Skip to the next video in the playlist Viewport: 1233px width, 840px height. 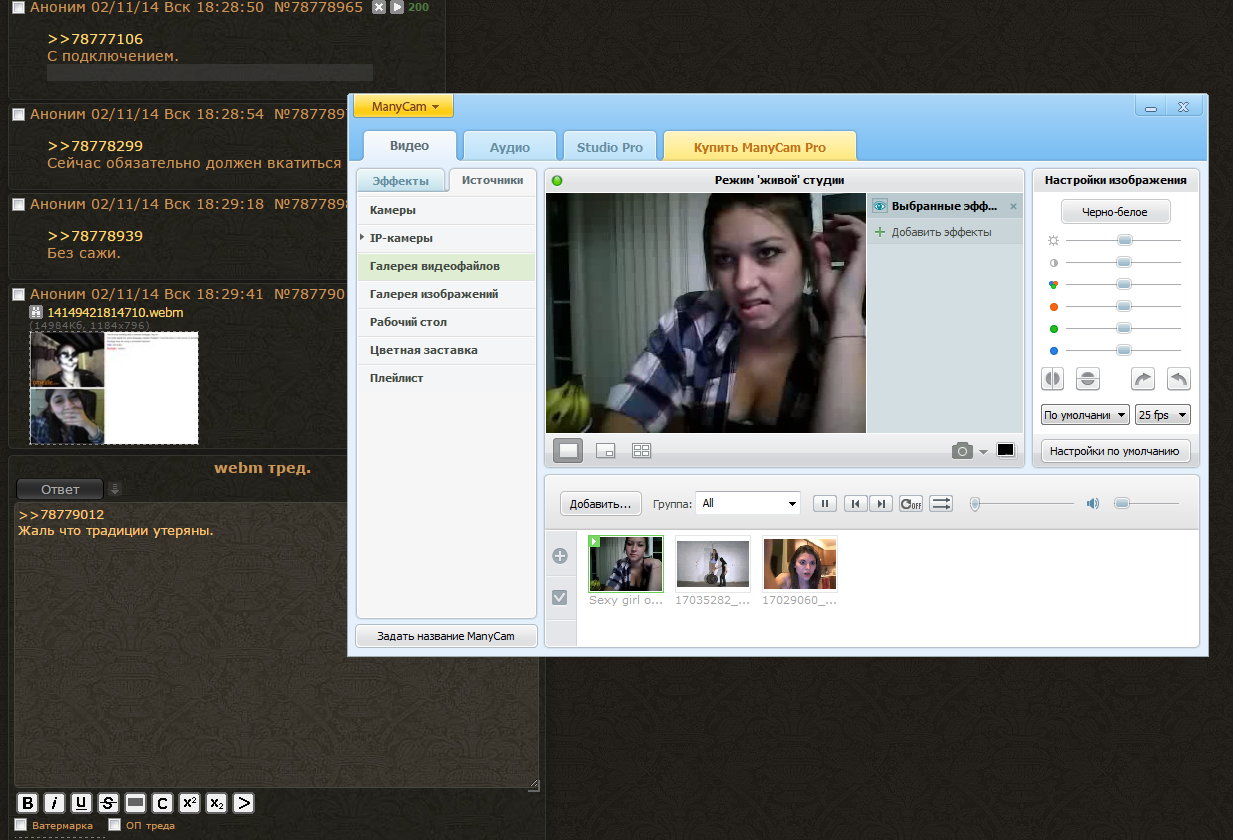[881, 504]
